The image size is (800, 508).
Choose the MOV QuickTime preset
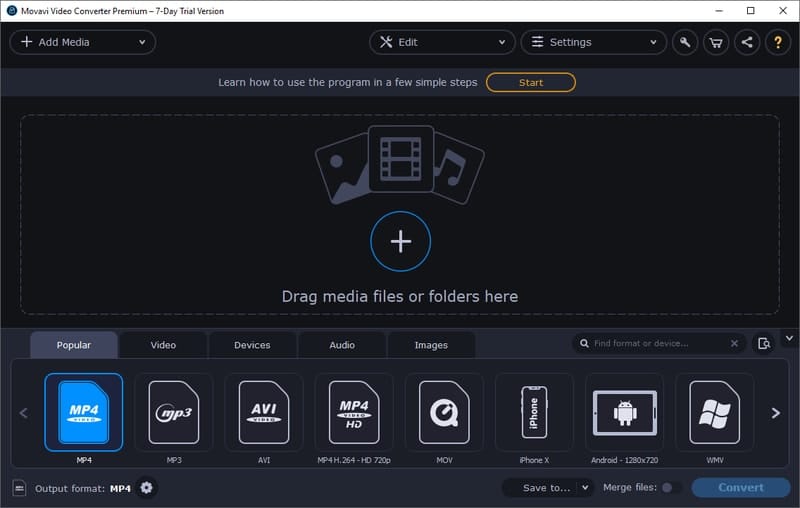click(444, 412)
